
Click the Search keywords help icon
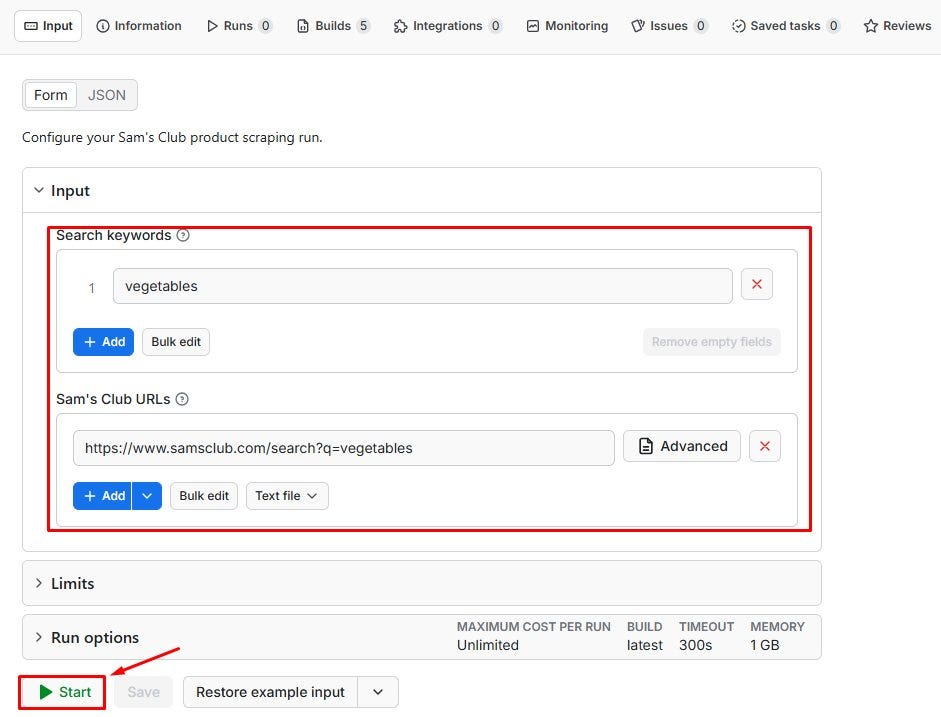(183, 235)
